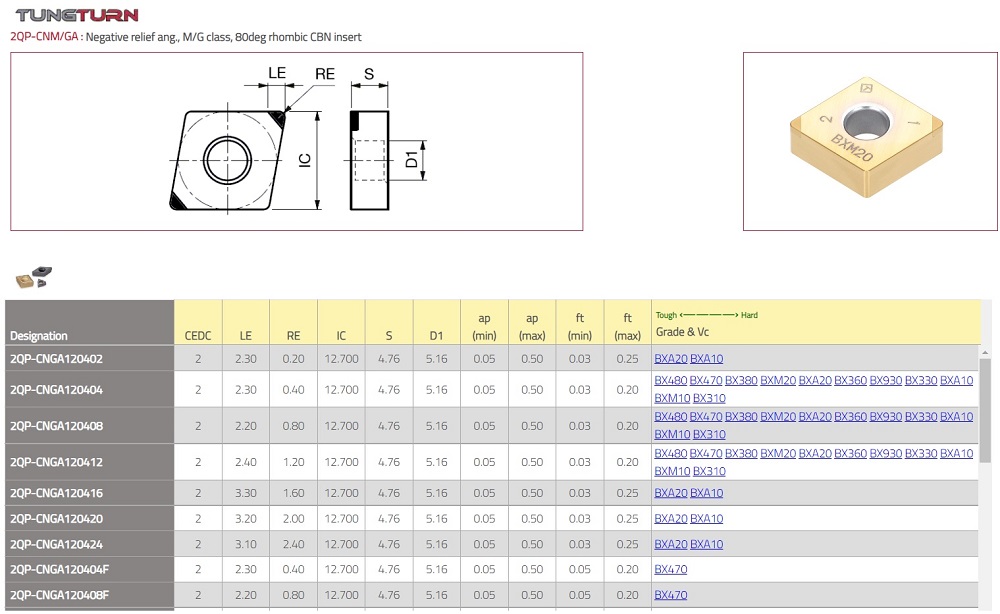Image resolution: width=1000 pixels, height=614 pixels.
Task: Open BXA20 link in the 2QP-CNGA120420 row
Action: [x=671, y=519]
